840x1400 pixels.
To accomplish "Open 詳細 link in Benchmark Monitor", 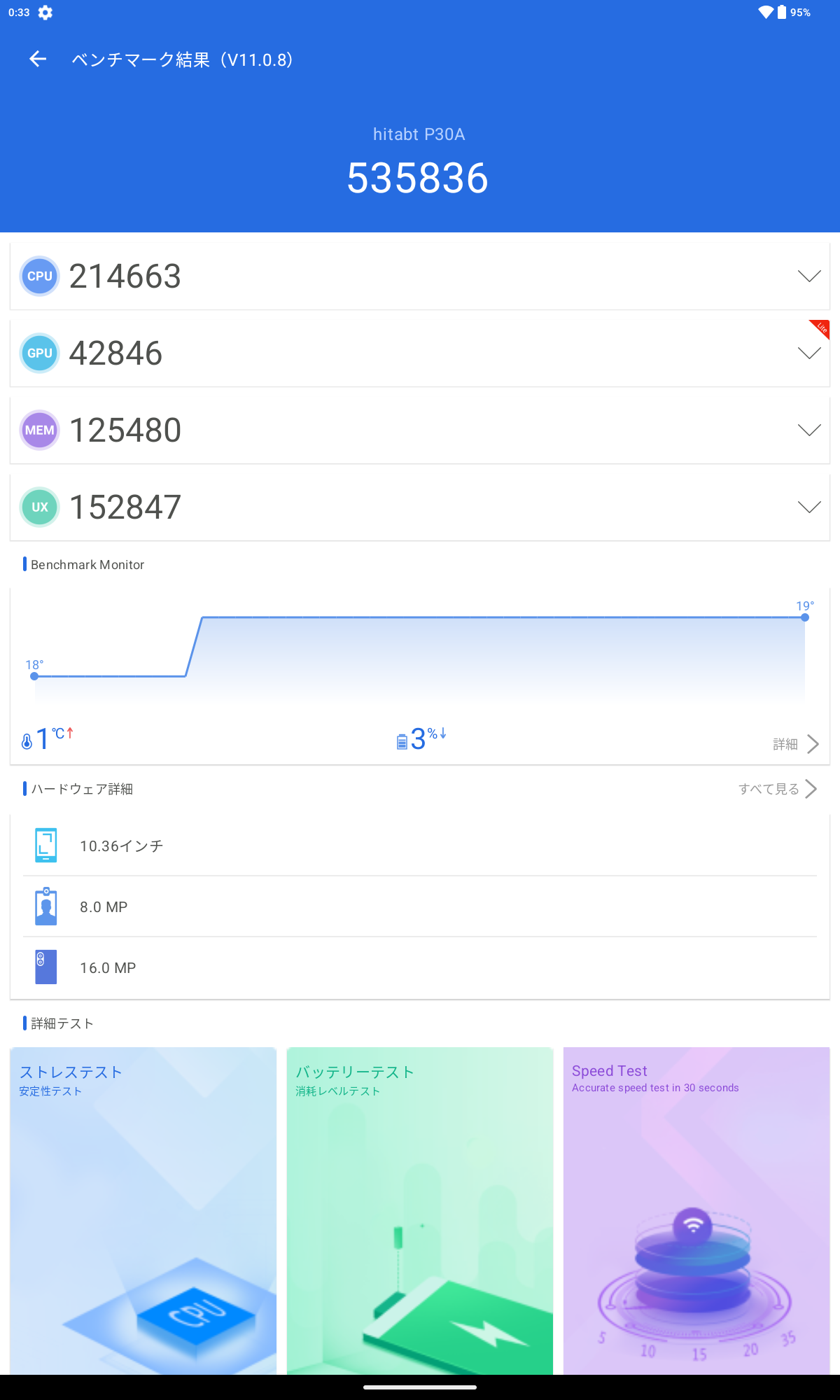I will pos(795,744).
